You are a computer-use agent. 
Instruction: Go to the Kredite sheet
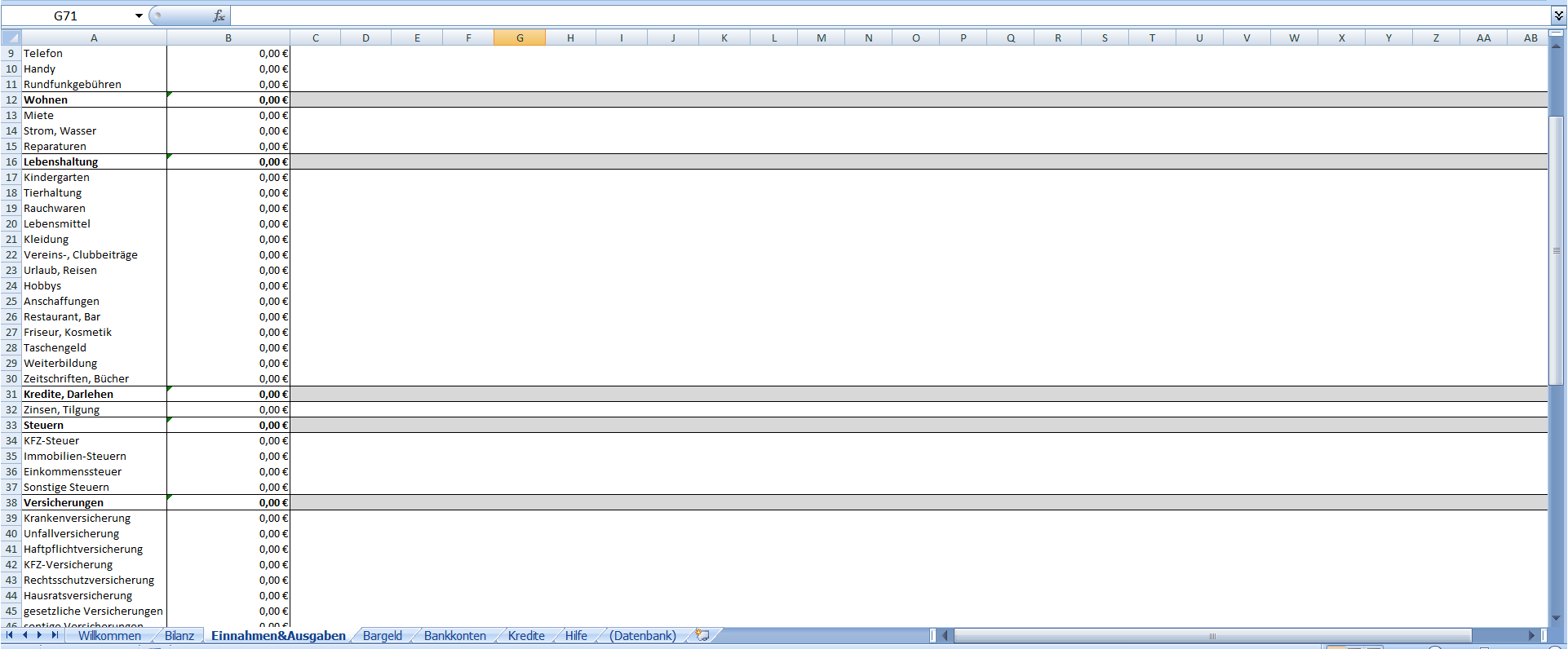point(526,636)
